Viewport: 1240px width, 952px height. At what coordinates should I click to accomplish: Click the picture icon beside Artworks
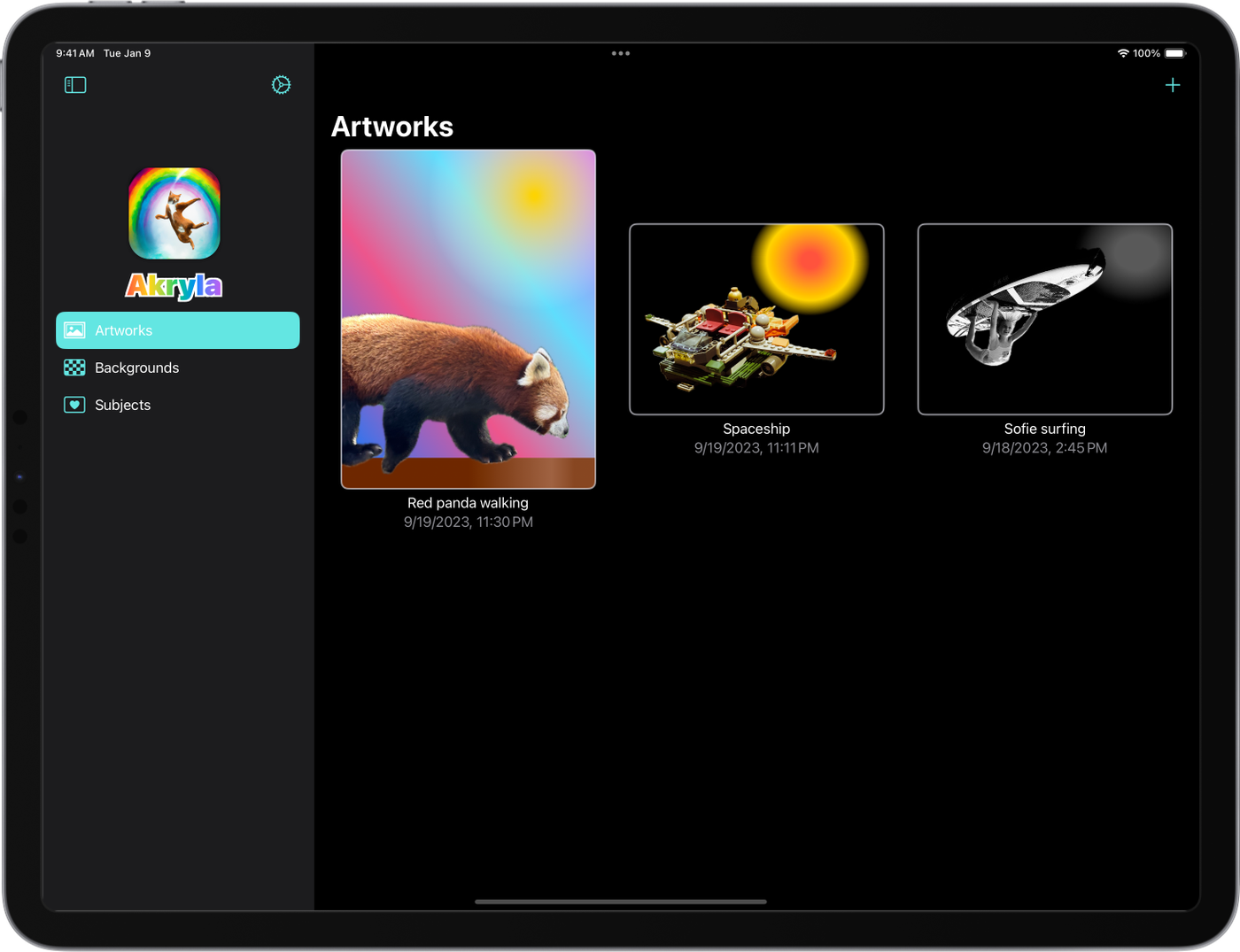click(x=75, y=330)
